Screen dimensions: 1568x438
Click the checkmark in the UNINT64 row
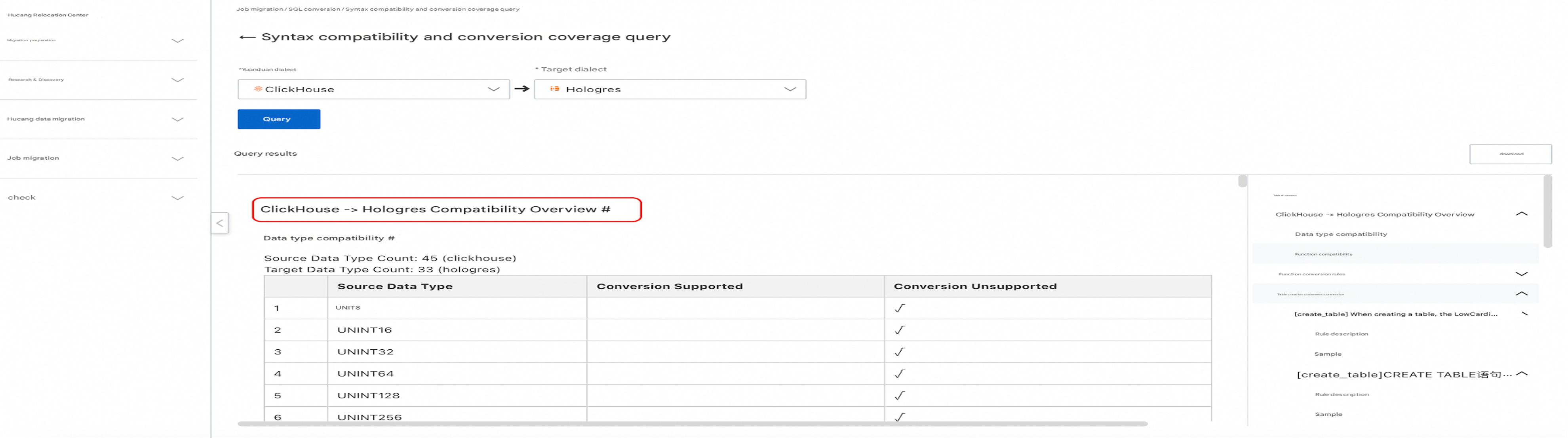(x=900, y=374)
